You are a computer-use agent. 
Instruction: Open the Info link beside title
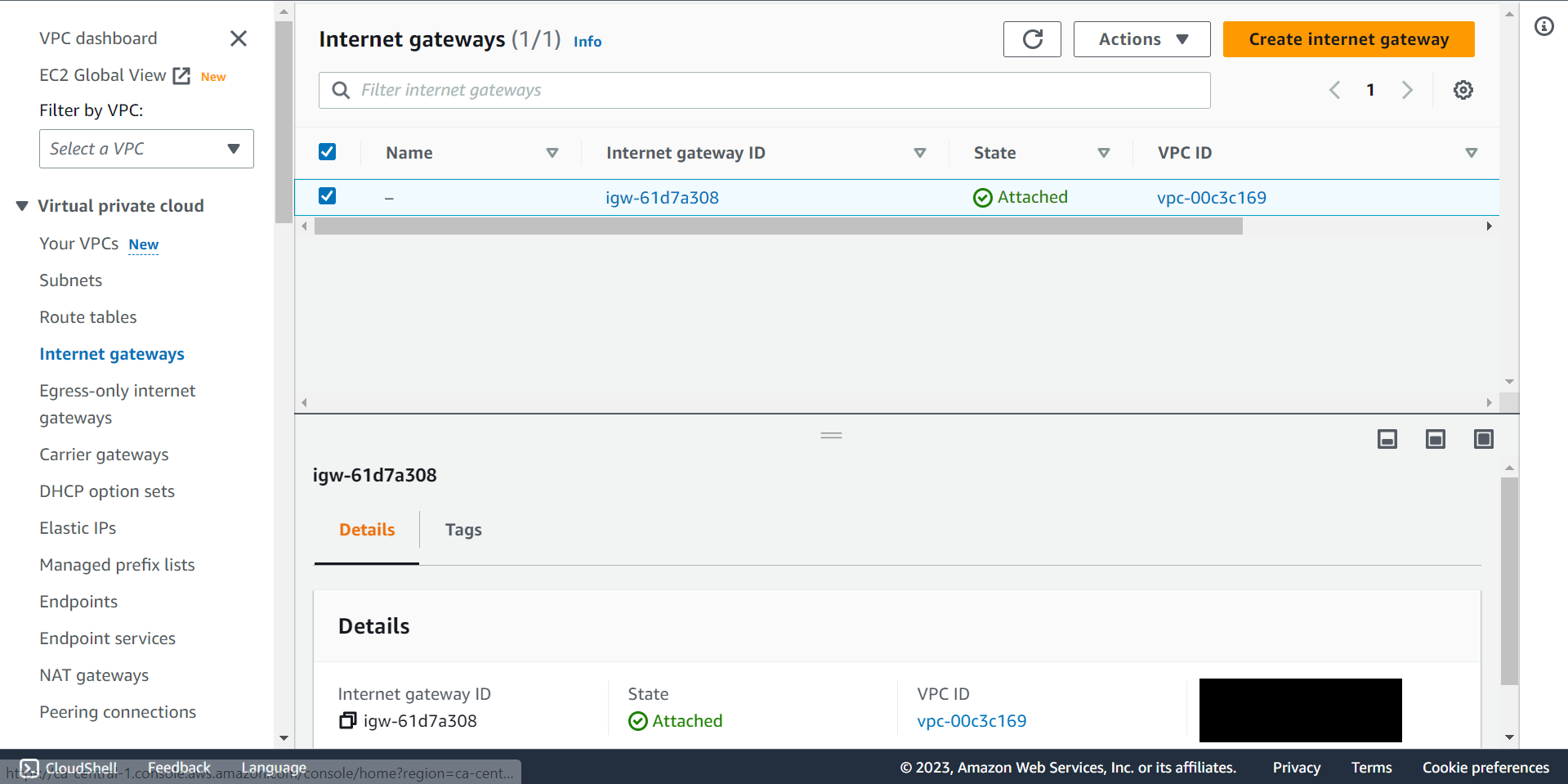(587, 42)
